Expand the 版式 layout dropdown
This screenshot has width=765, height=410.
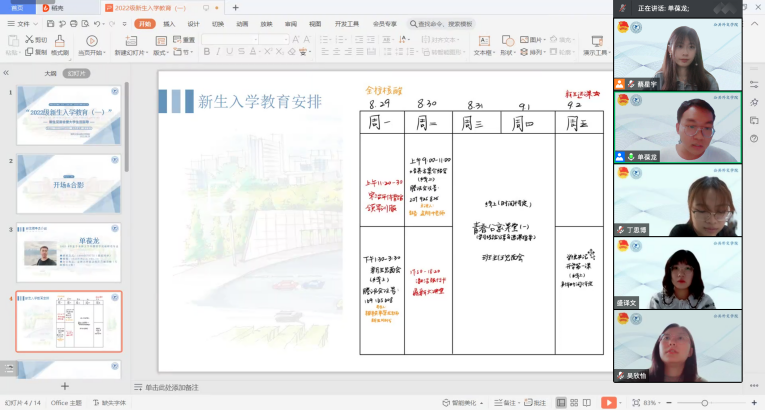(x=161, y=52)
